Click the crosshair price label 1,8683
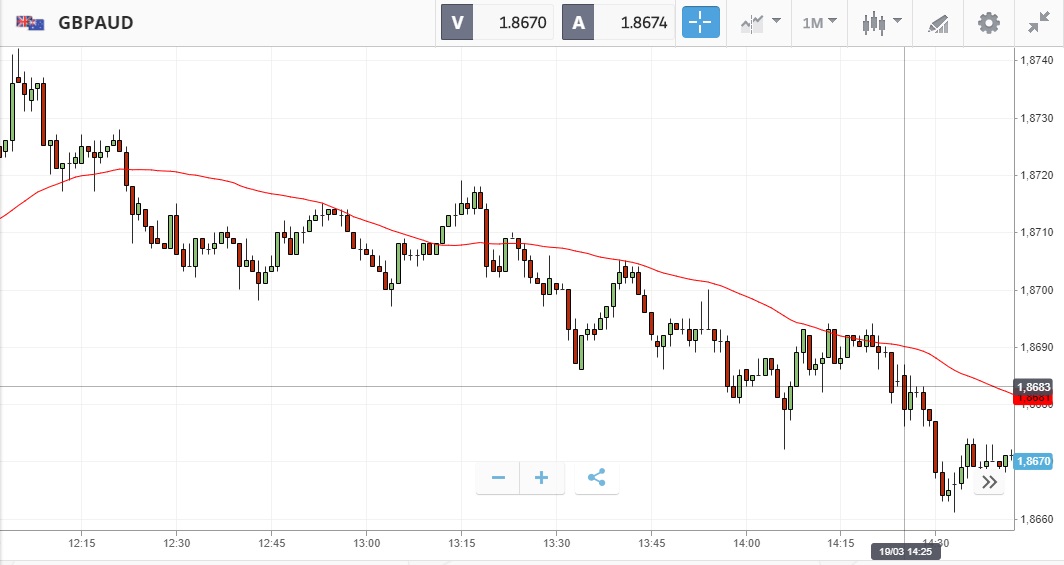Screen dimensions: 1064x565 click(1034, 386)
